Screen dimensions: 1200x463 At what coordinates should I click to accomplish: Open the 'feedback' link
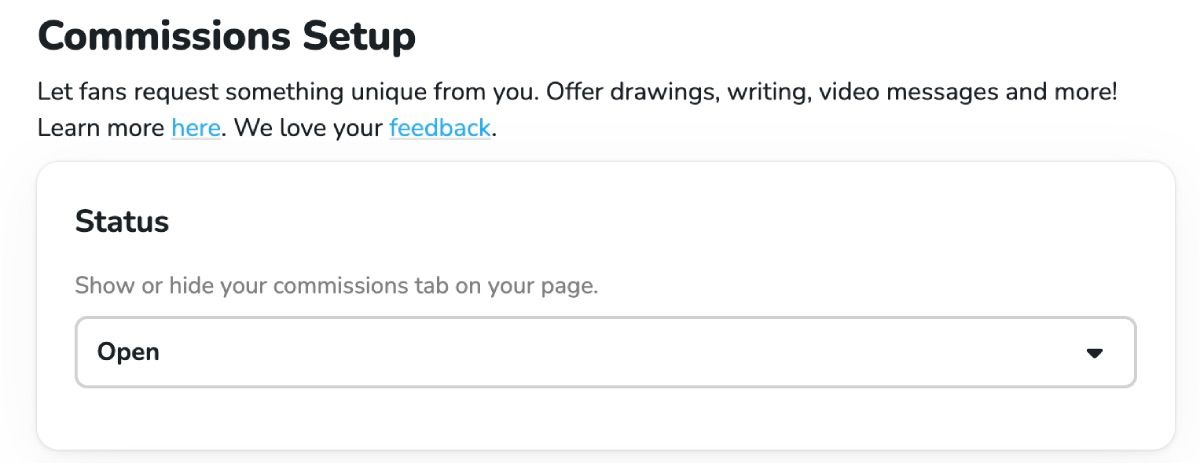pos(439,128)
